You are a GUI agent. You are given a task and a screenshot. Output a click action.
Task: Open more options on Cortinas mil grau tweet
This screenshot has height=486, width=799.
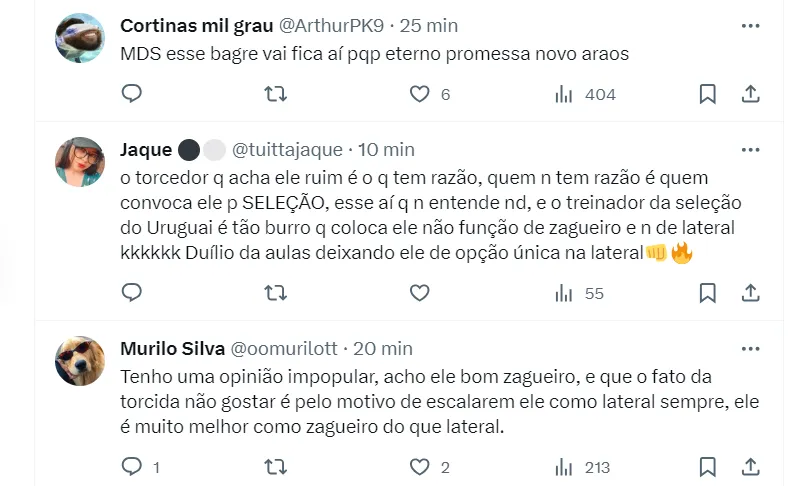tap(750, 25)
